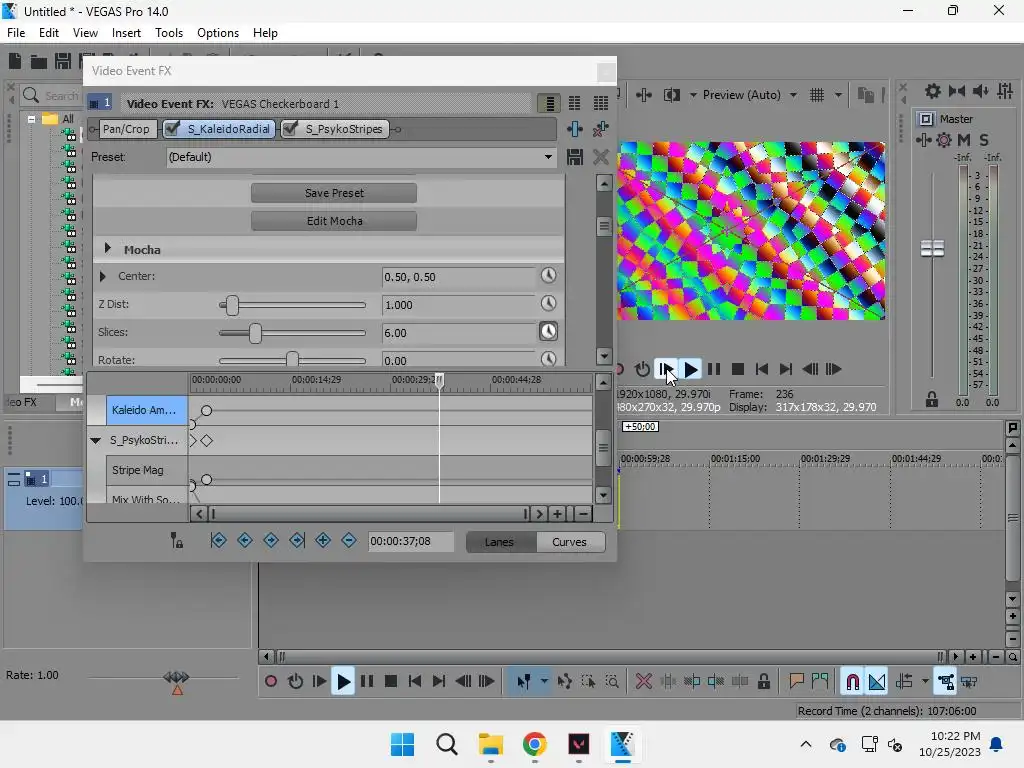1024x768 pixels.
Task: Click Record in the main transport bar
Action: (x=270, y=681)
